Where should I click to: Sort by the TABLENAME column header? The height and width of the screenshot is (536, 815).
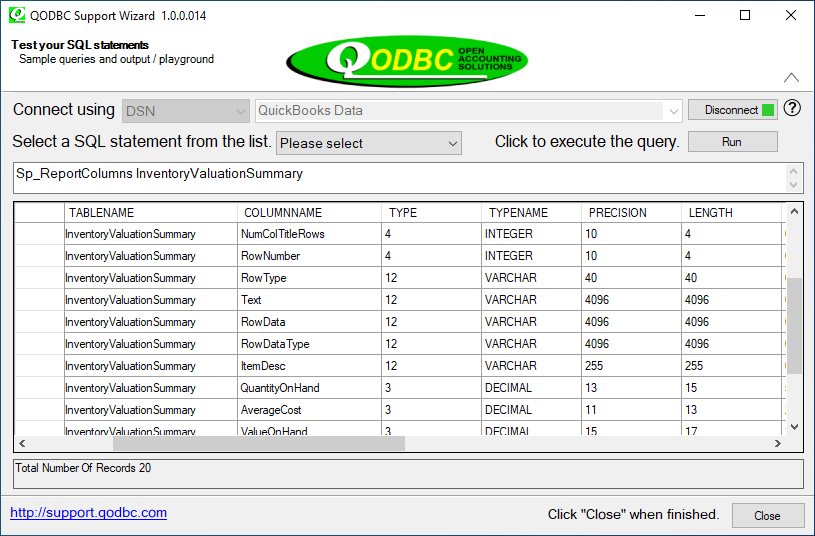pyautogui.click(x=151, y=213)
